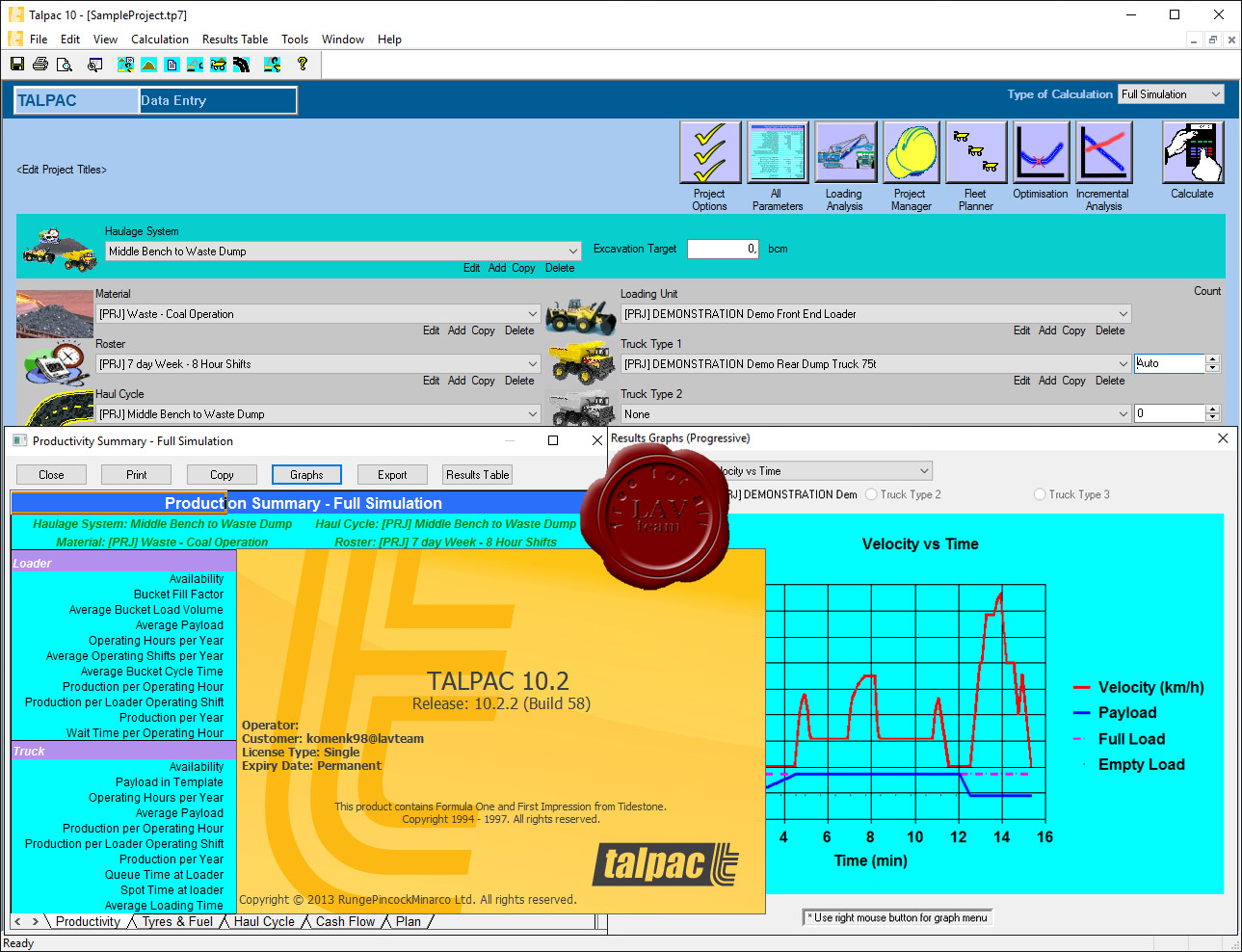Click the roster document toolbar icon

click(172, 64)
